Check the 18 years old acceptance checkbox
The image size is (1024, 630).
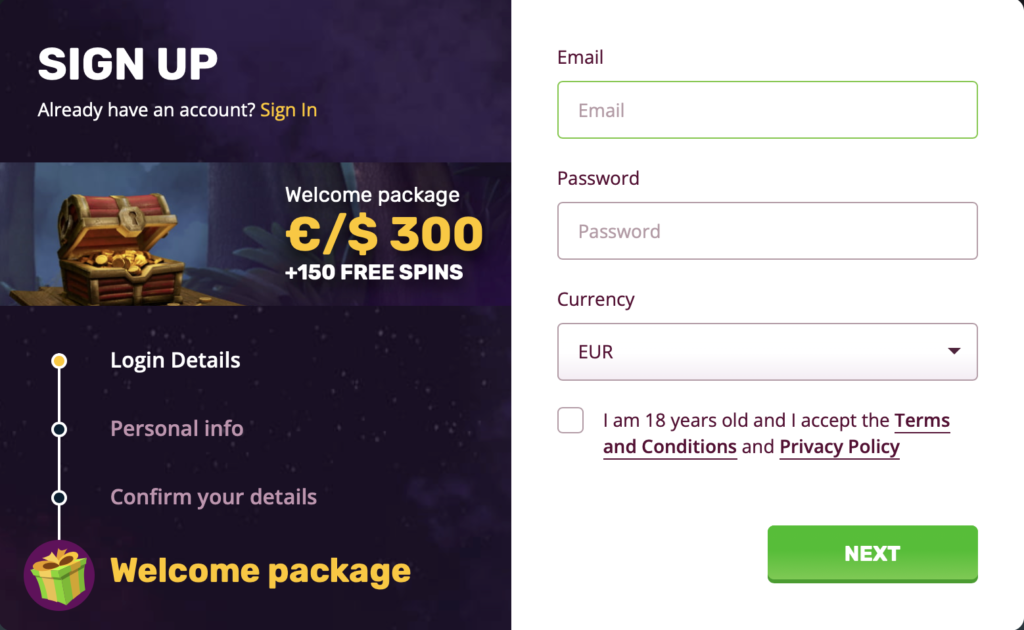click(570, 420)
